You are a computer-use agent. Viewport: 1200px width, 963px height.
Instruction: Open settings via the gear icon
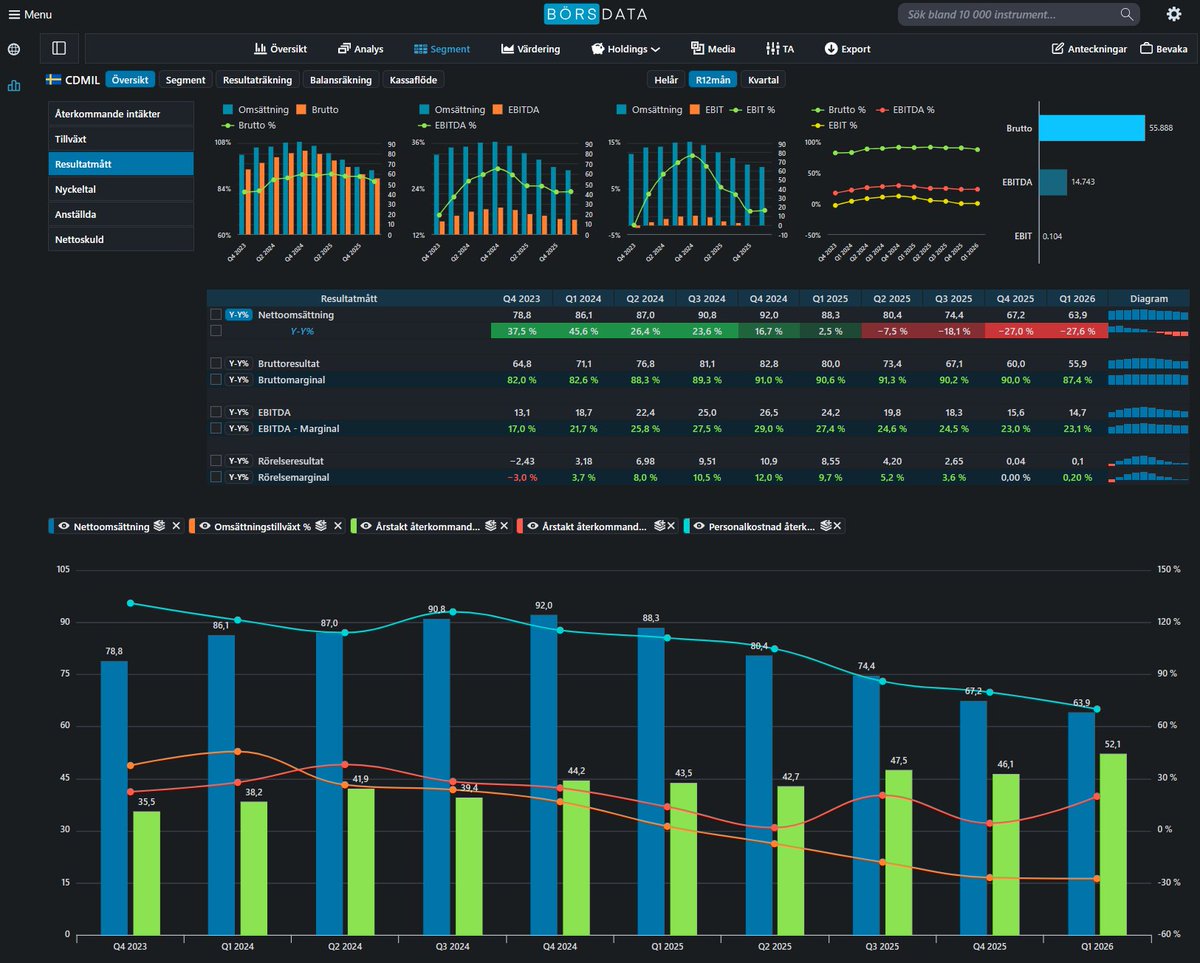(x=1174, y=14)
